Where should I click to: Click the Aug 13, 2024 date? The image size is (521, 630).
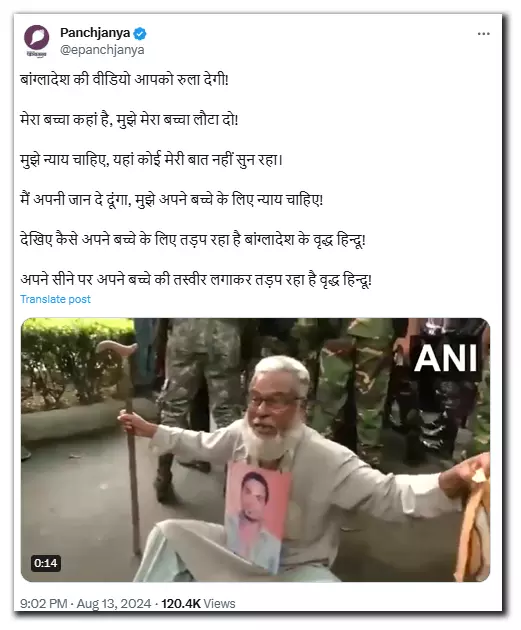tap(114, 603)
